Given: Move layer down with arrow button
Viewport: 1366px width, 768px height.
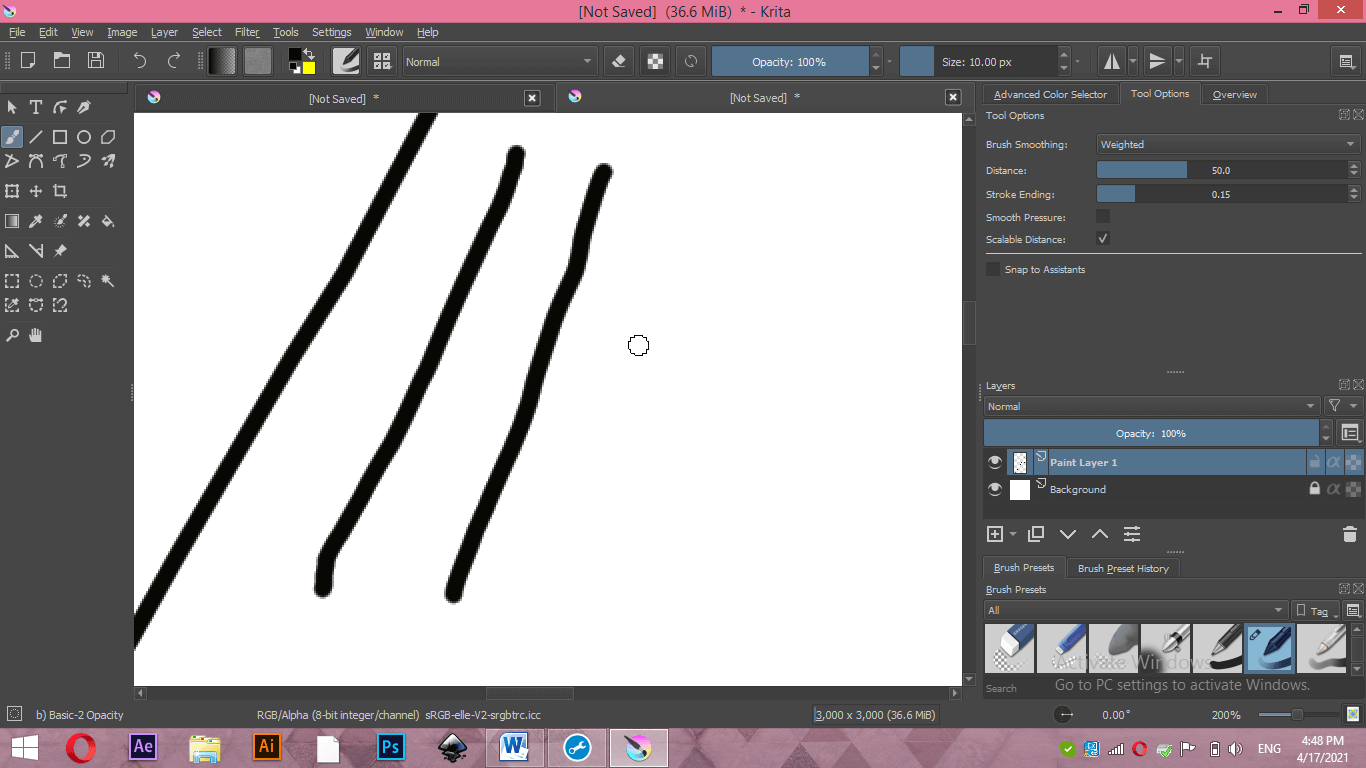Looking at the screenshot, I should pyautogui.click(x=1068, y=534).
